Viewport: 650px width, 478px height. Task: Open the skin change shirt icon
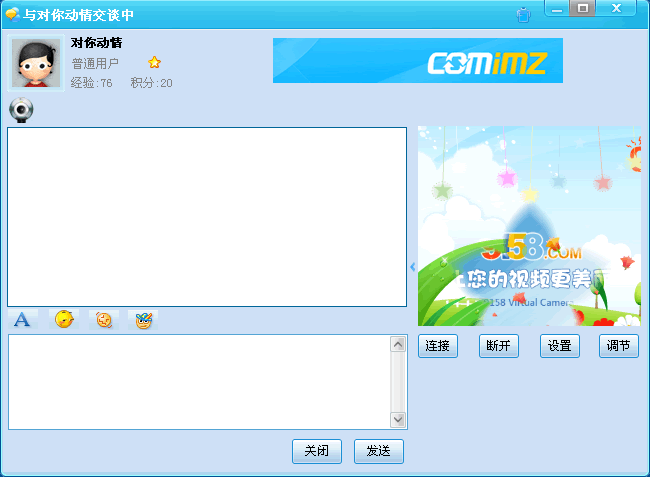(x=524, y=15)
